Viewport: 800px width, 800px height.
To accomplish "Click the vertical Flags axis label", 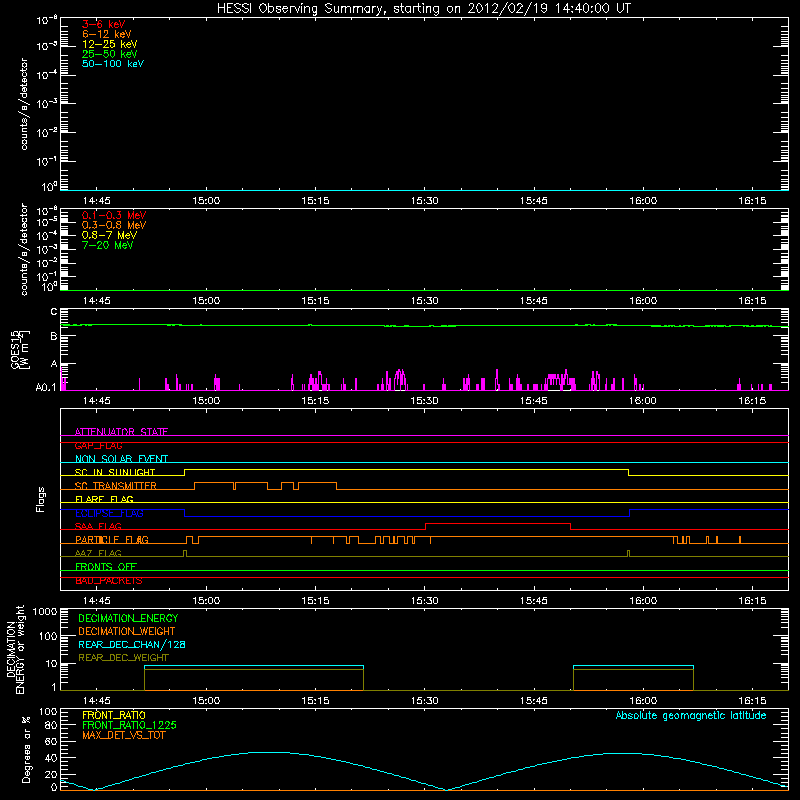I will point(40,499).
